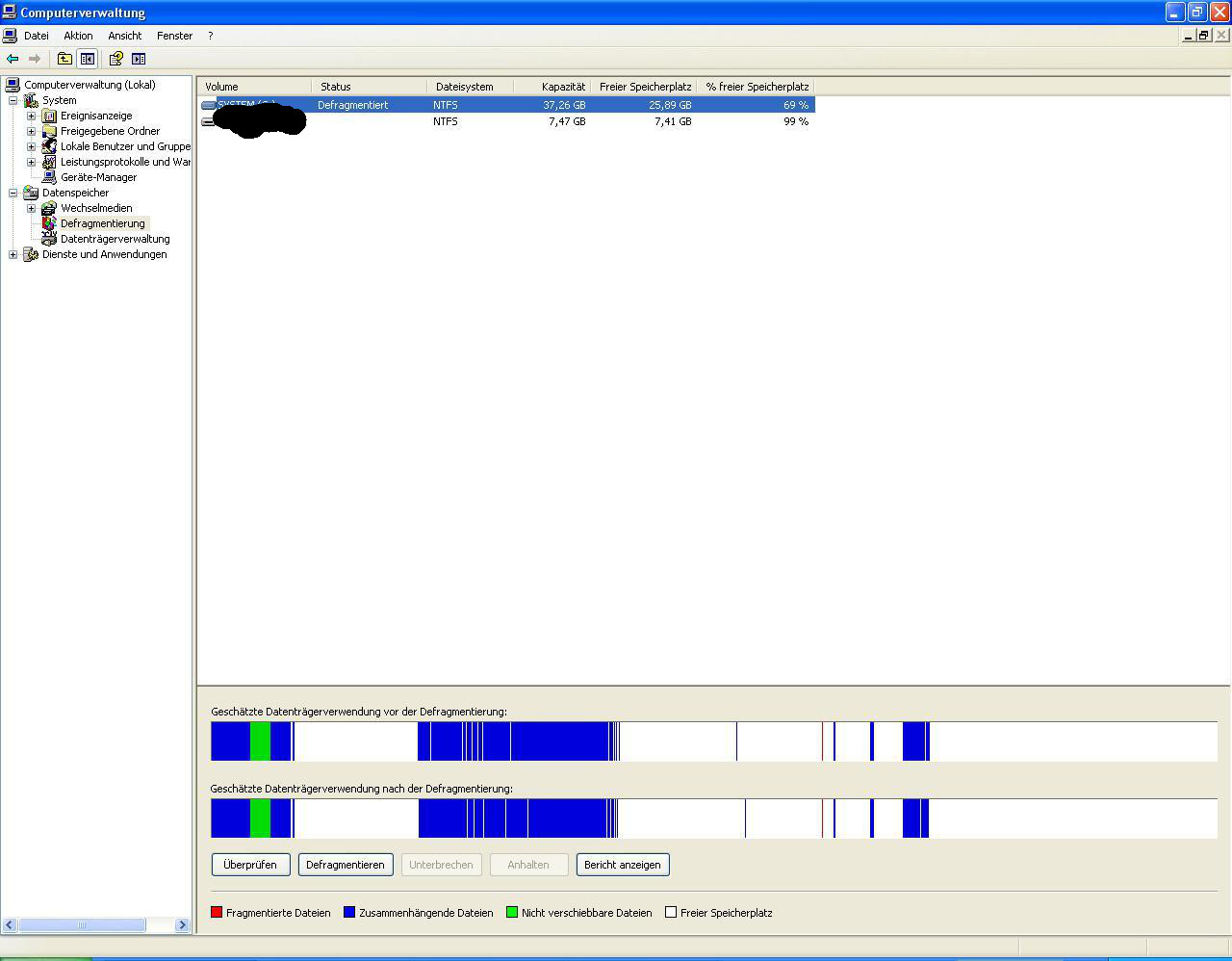This screenshot has width=1232, height=961.
Task: Click the 7,41 GB free space cell
Action: coord(673,121)
